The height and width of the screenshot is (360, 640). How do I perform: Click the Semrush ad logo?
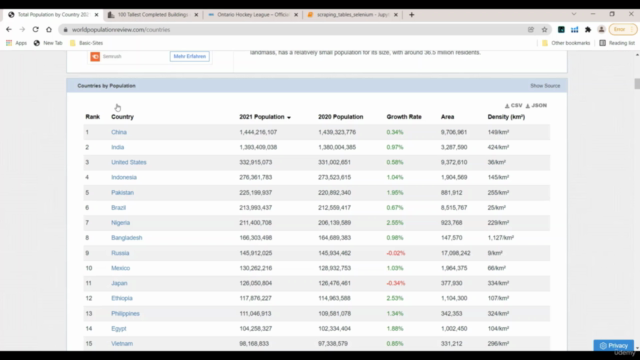[95, 56]
